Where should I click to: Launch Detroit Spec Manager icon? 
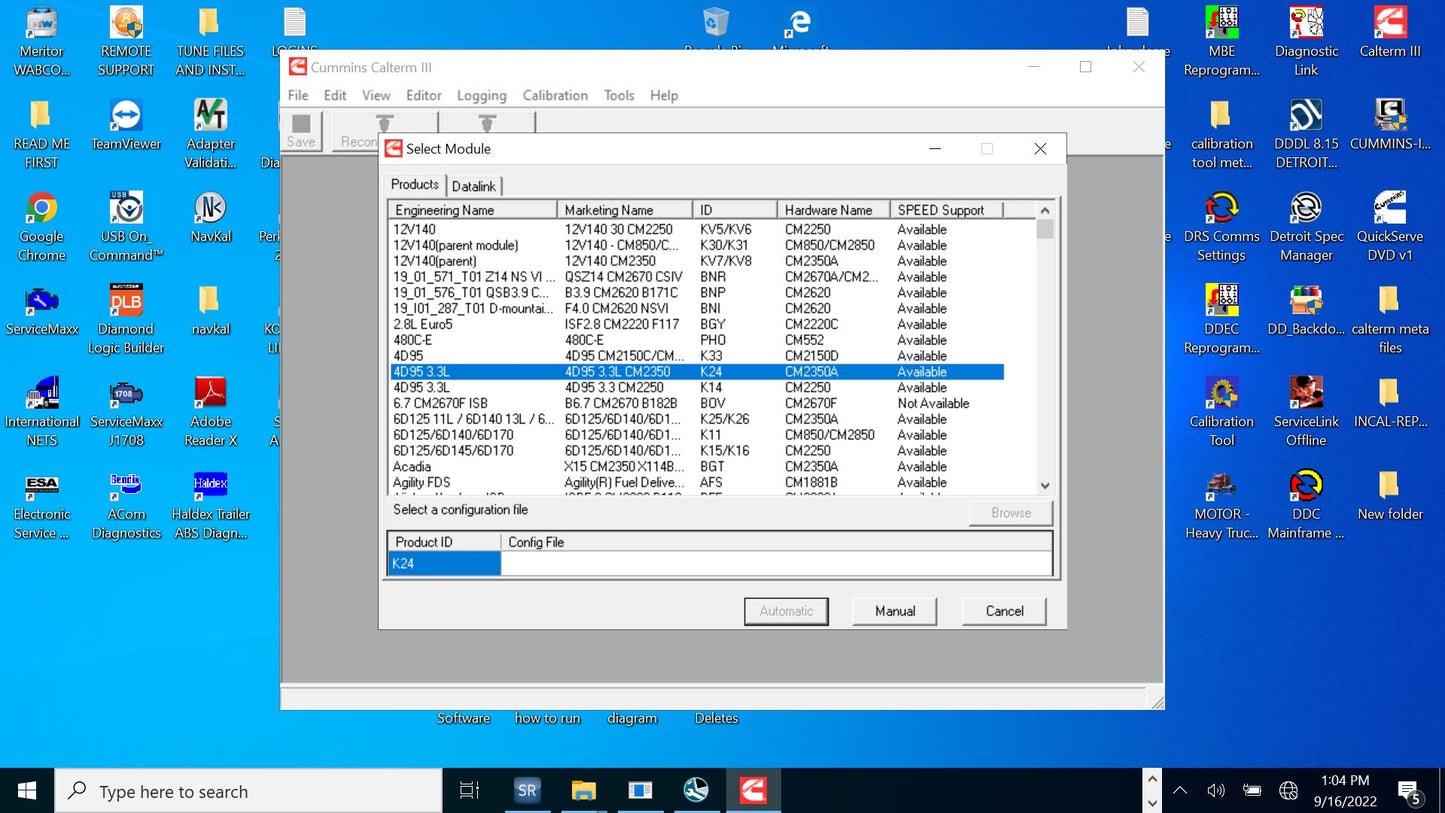point(1306,227)
